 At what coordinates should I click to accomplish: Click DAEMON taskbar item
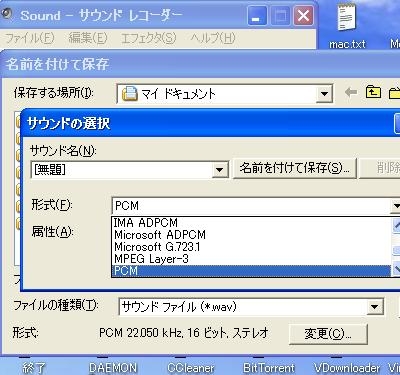click(113, 368)
